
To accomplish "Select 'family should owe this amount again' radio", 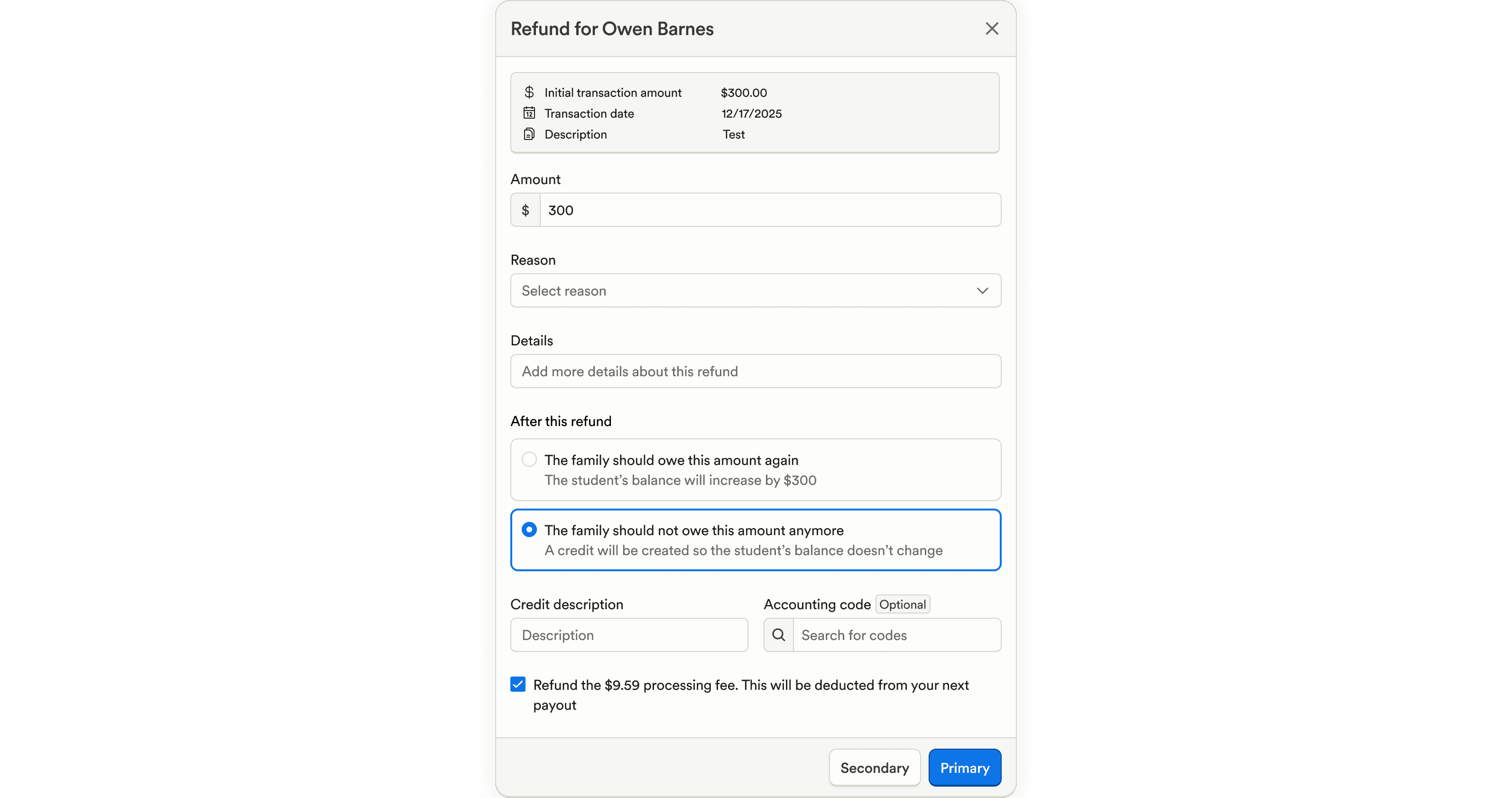I will 529,459.
